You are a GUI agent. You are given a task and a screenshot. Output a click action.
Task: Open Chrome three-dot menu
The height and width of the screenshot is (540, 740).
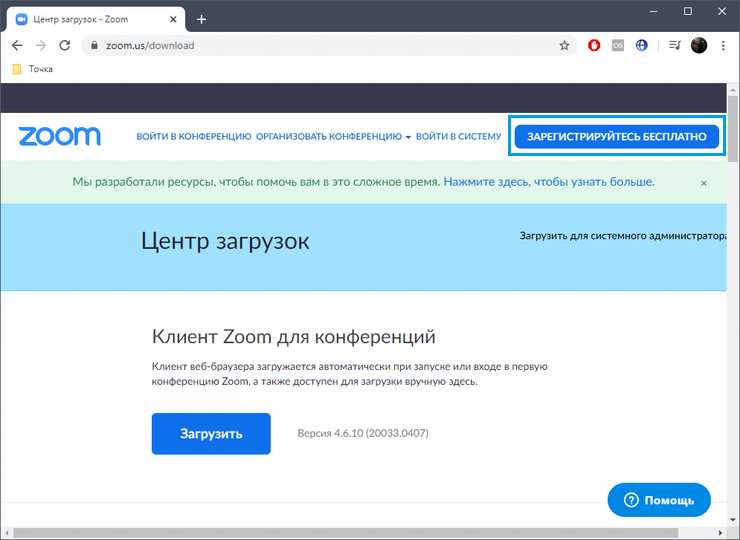point(723,45)
